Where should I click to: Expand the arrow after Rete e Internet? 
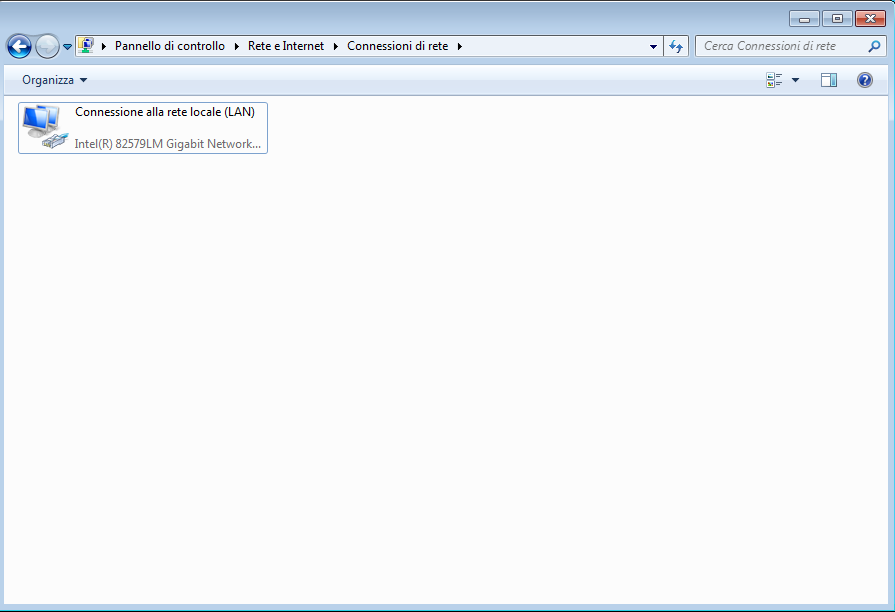pos(336,46)
